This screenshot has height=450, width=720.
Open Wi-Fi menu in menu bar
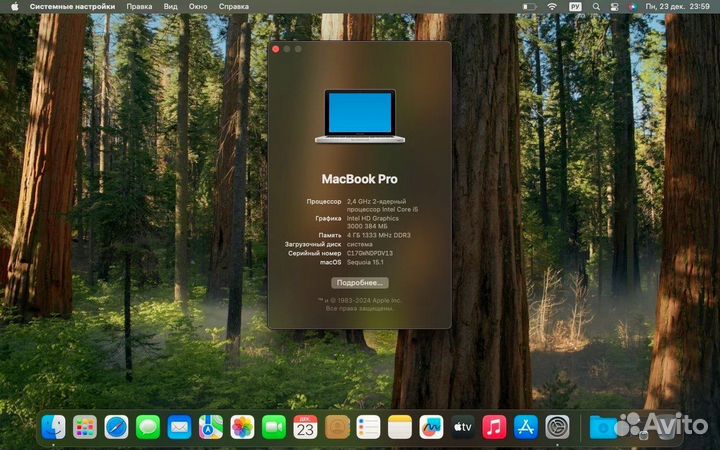point(552,6)
